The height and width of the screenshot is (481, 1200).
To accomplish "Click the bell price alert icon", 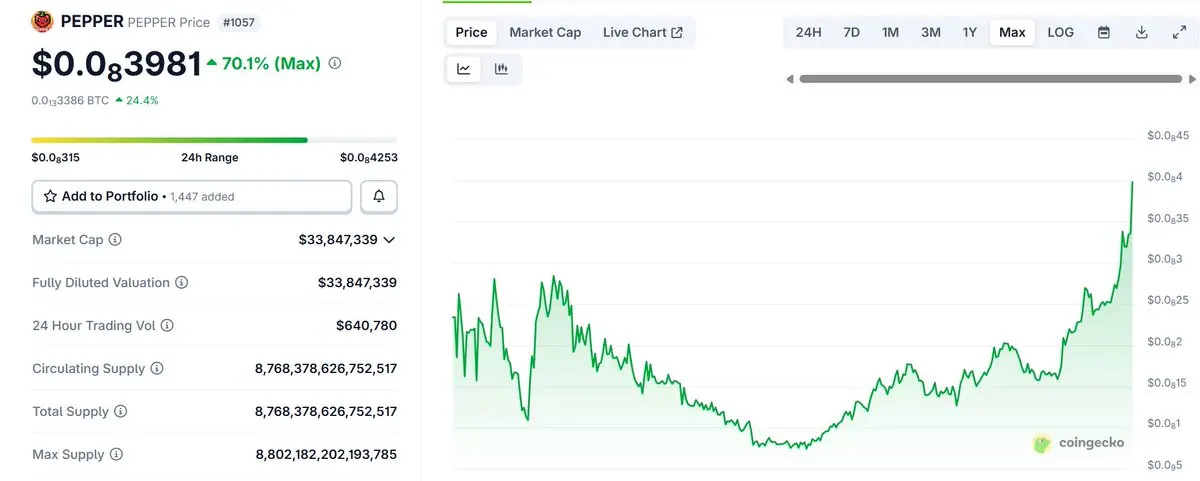I will (x=379, y=196).
